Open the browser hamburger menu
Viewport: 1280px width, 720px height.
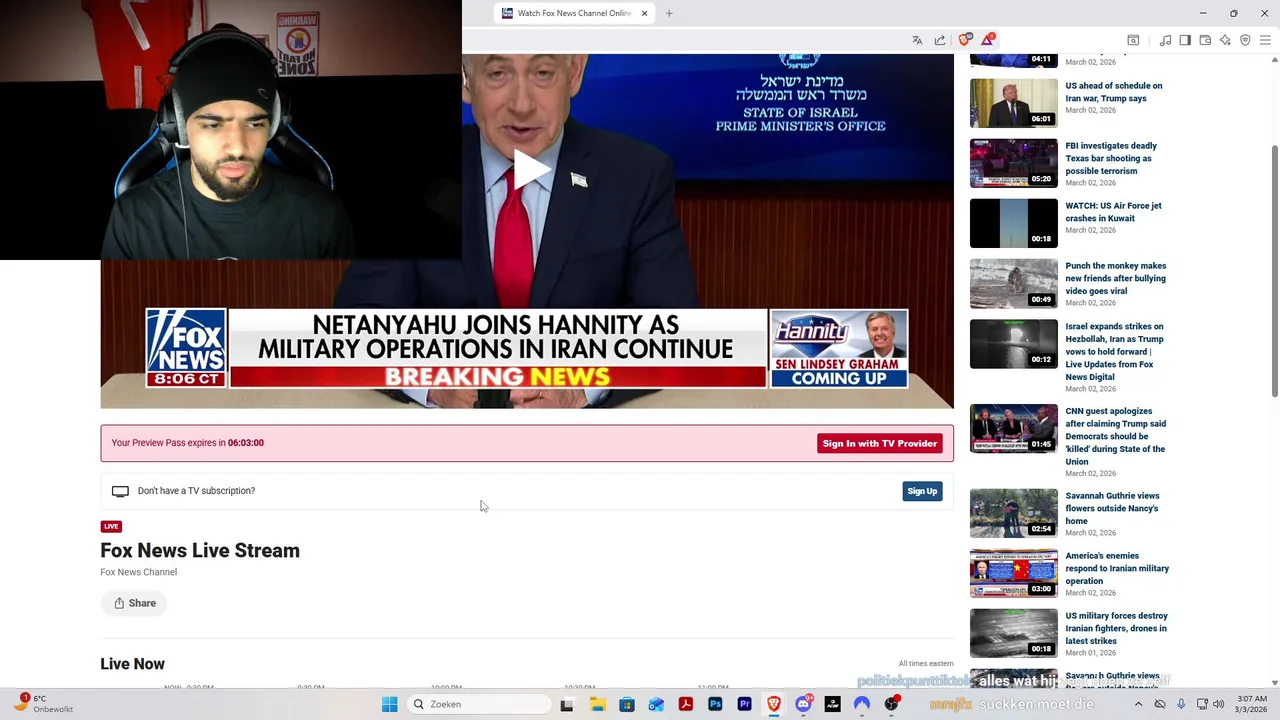click(x=1265, y=40)
